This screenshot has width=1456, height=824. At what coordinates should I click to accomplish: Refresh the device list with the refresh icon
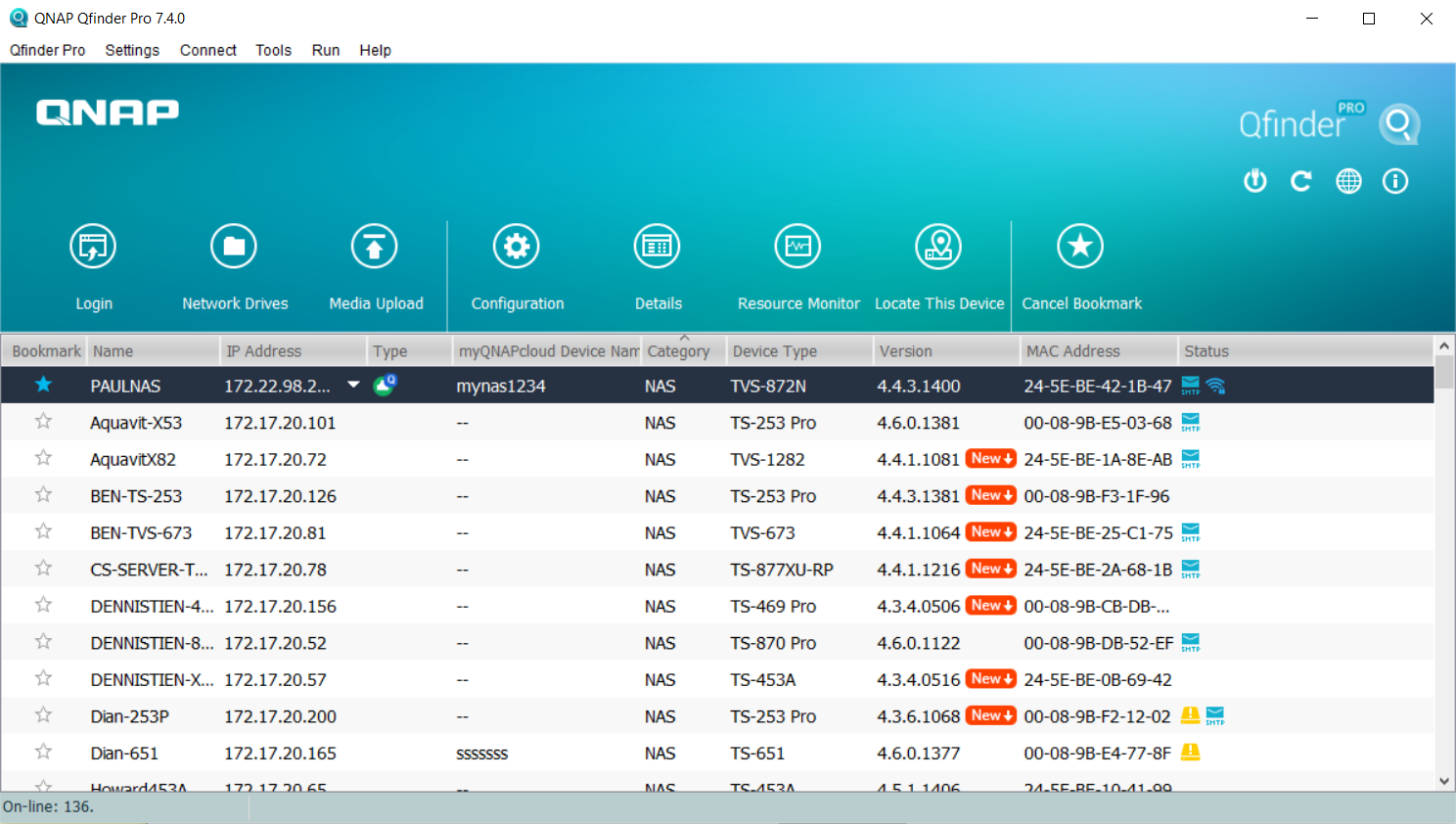(x=1301, y=181)
